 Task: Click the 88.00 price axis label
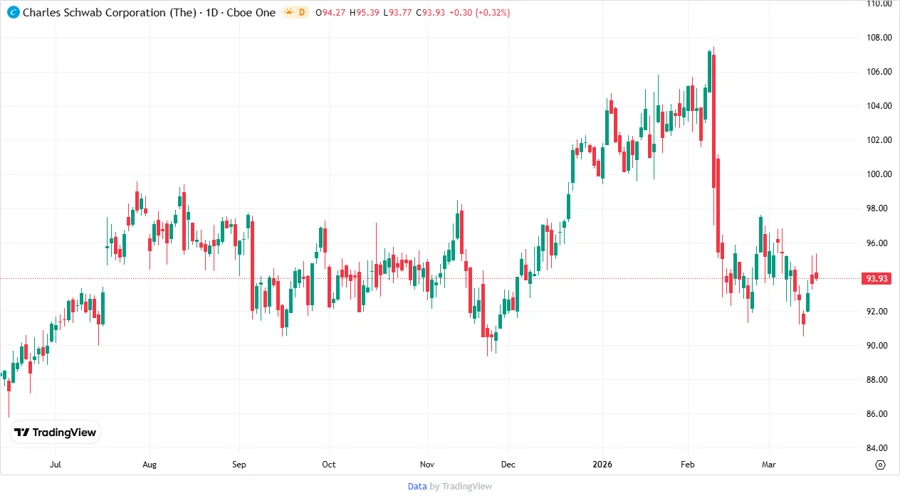tap(879, 380)
